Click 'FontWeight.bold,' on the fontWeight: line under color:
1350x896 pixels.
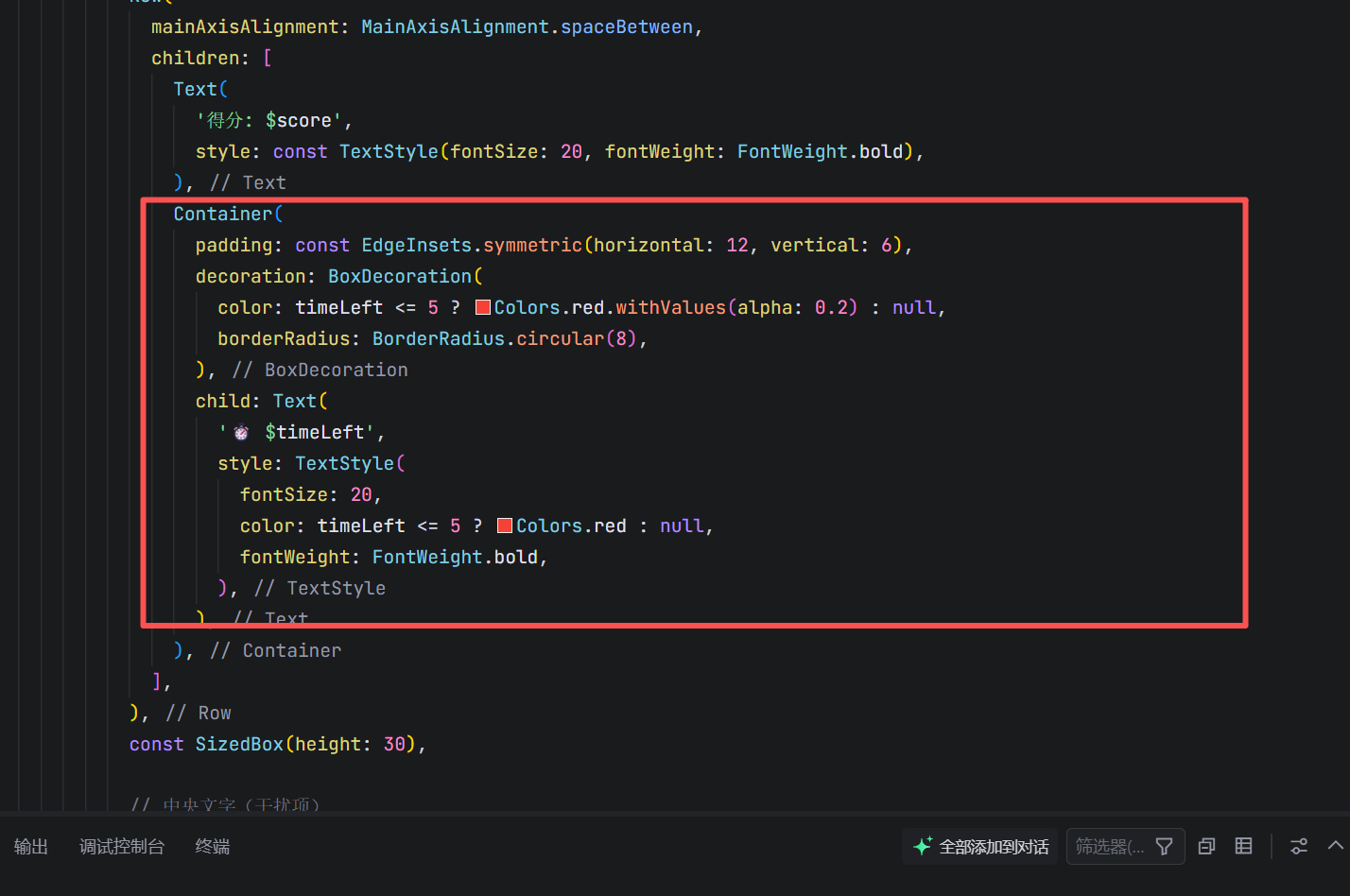460,557
